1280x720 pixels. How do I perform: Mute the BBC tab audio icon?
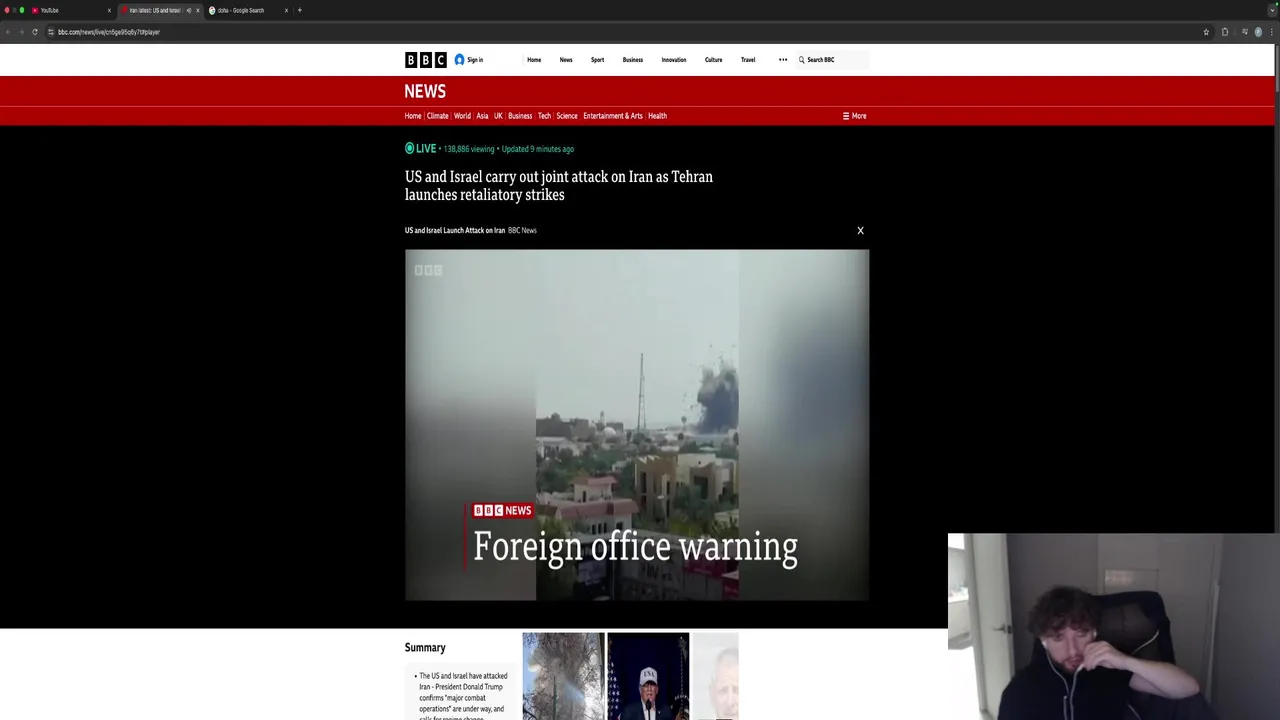coord(188,10)
